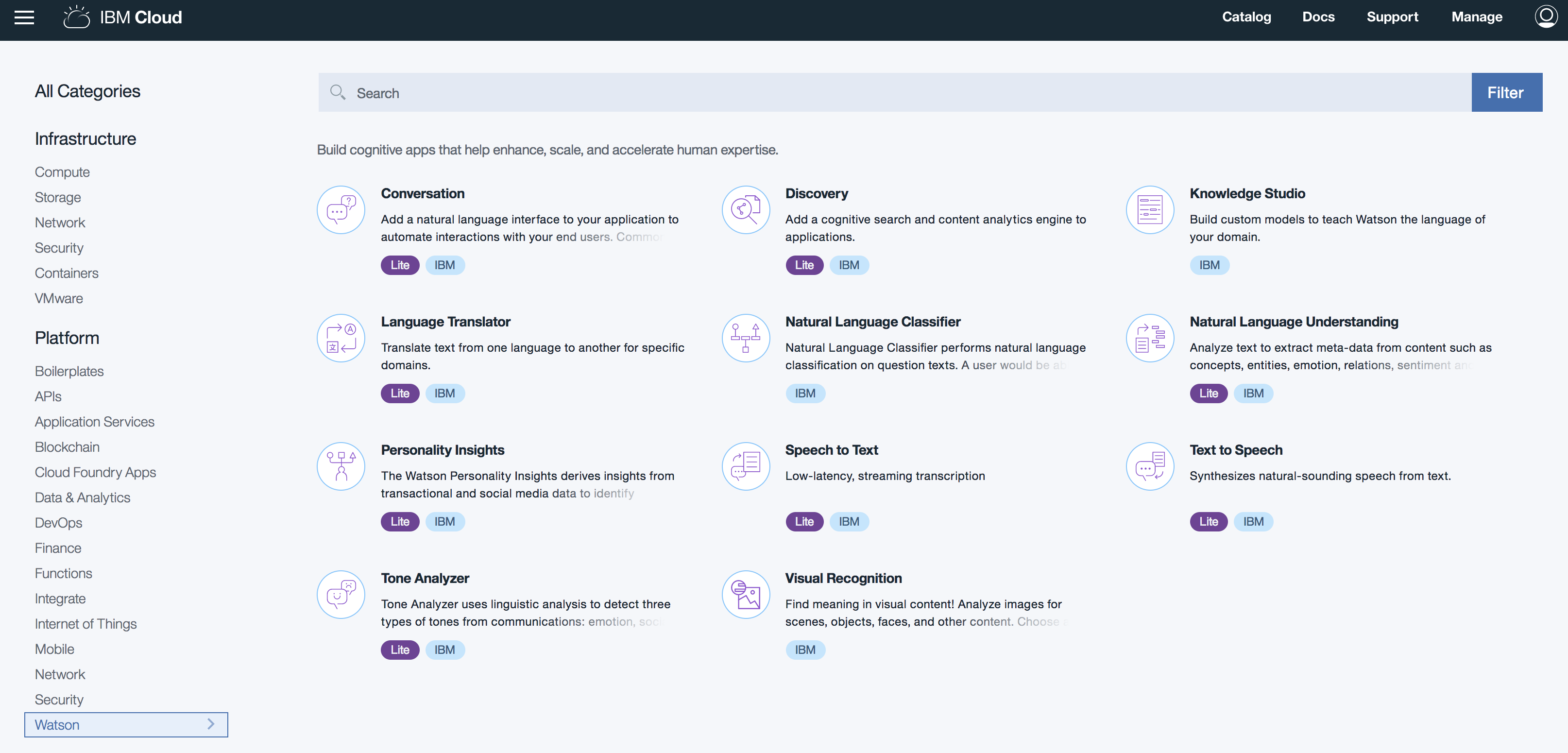
Task: Click the Discovery service magnifier icon
Action: point(745,210)
